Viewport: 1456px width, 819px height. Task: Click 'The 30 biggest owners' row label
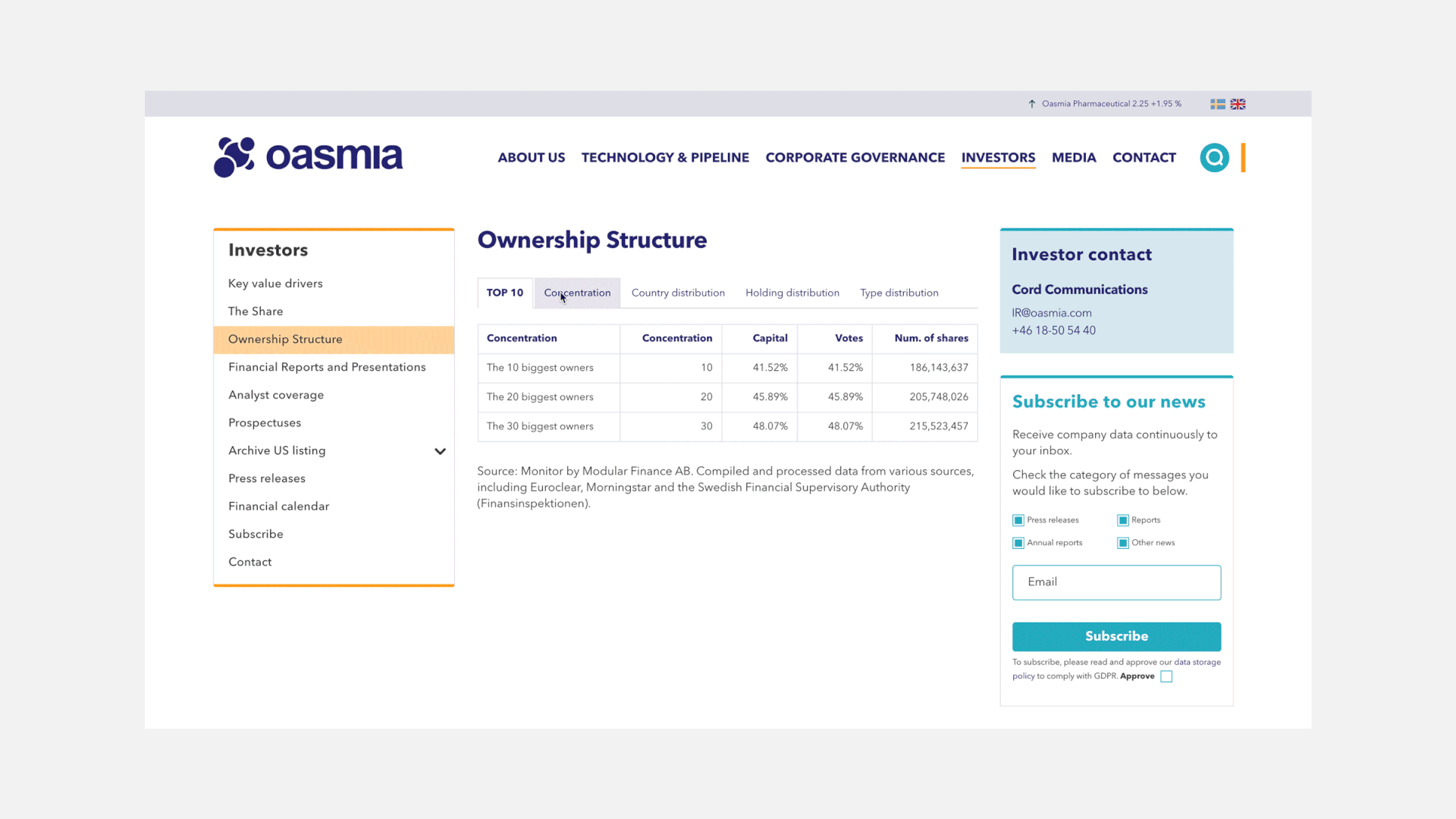(540, 426)
